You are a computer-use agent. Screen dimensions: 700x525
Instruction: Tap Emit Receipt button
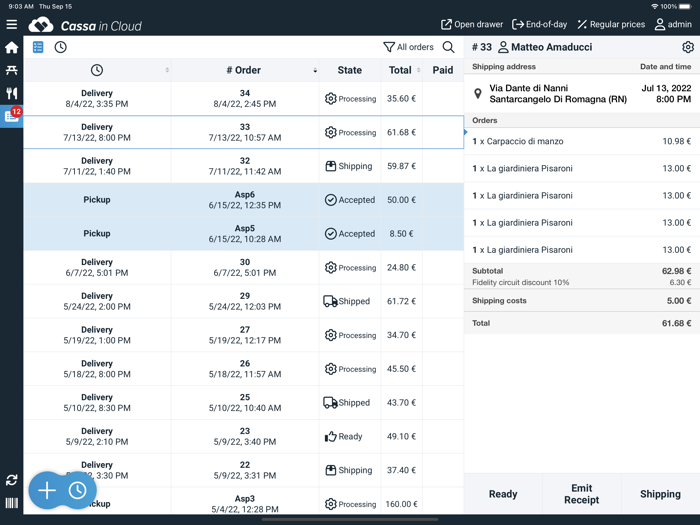point(582,494)
